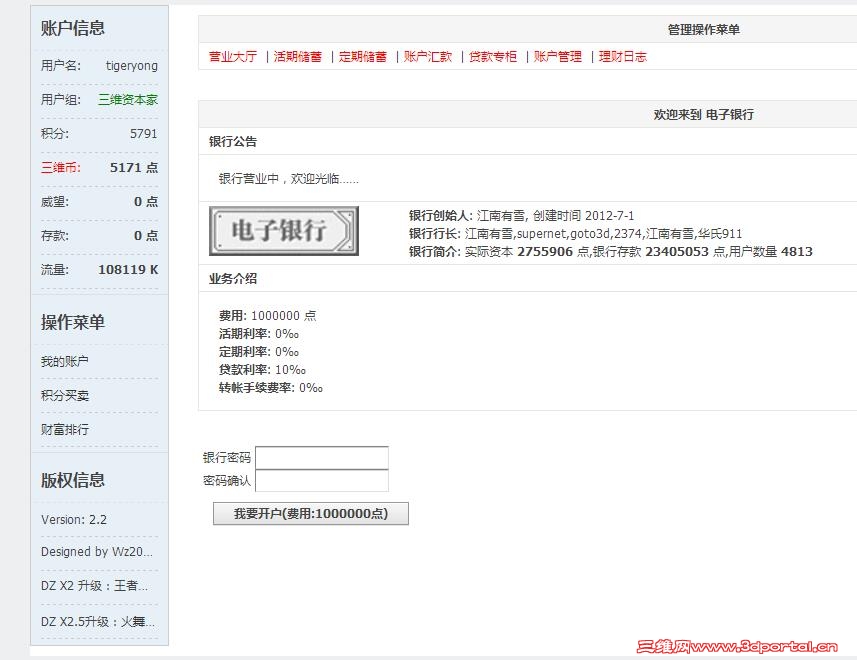The height and width of the screenshot is (660, 857).
Task: Click DZ X2 升级 entry
Action: [x=95, y=586]
